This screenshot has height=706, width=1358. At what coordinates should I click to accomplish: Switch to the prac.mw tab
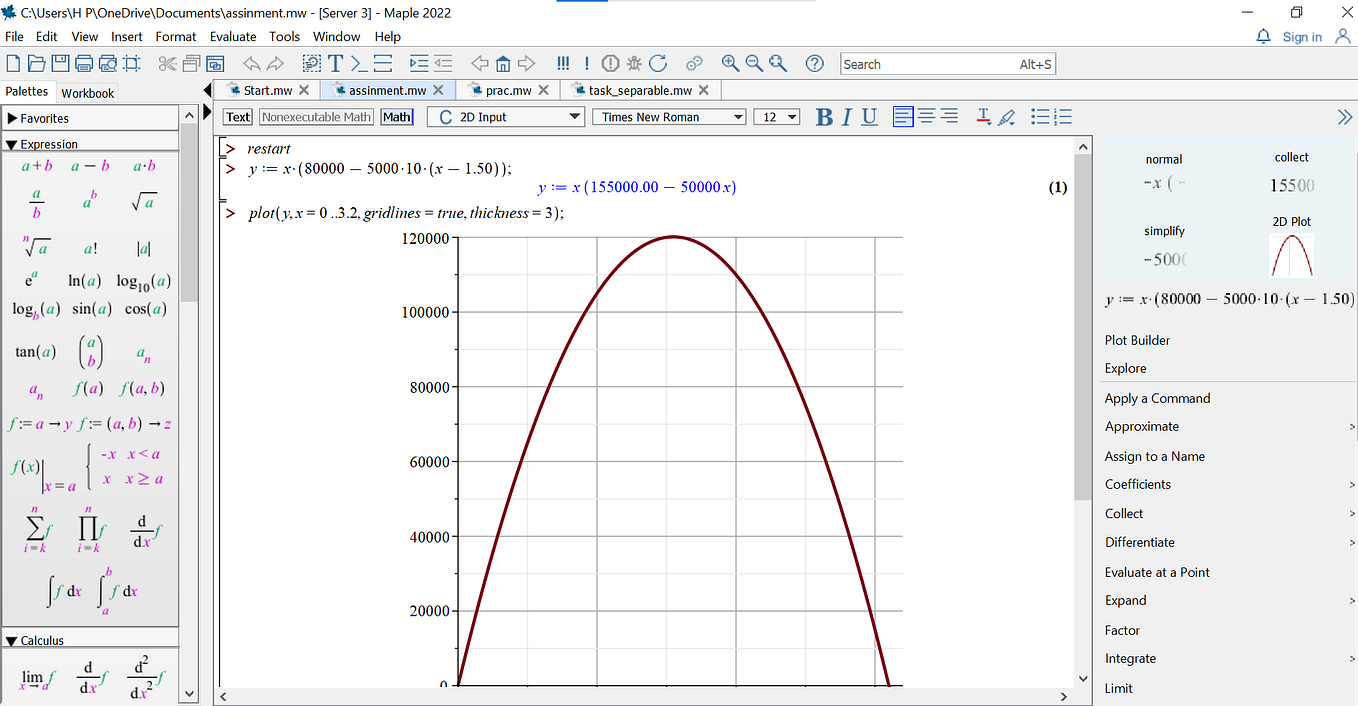point(505,89)
